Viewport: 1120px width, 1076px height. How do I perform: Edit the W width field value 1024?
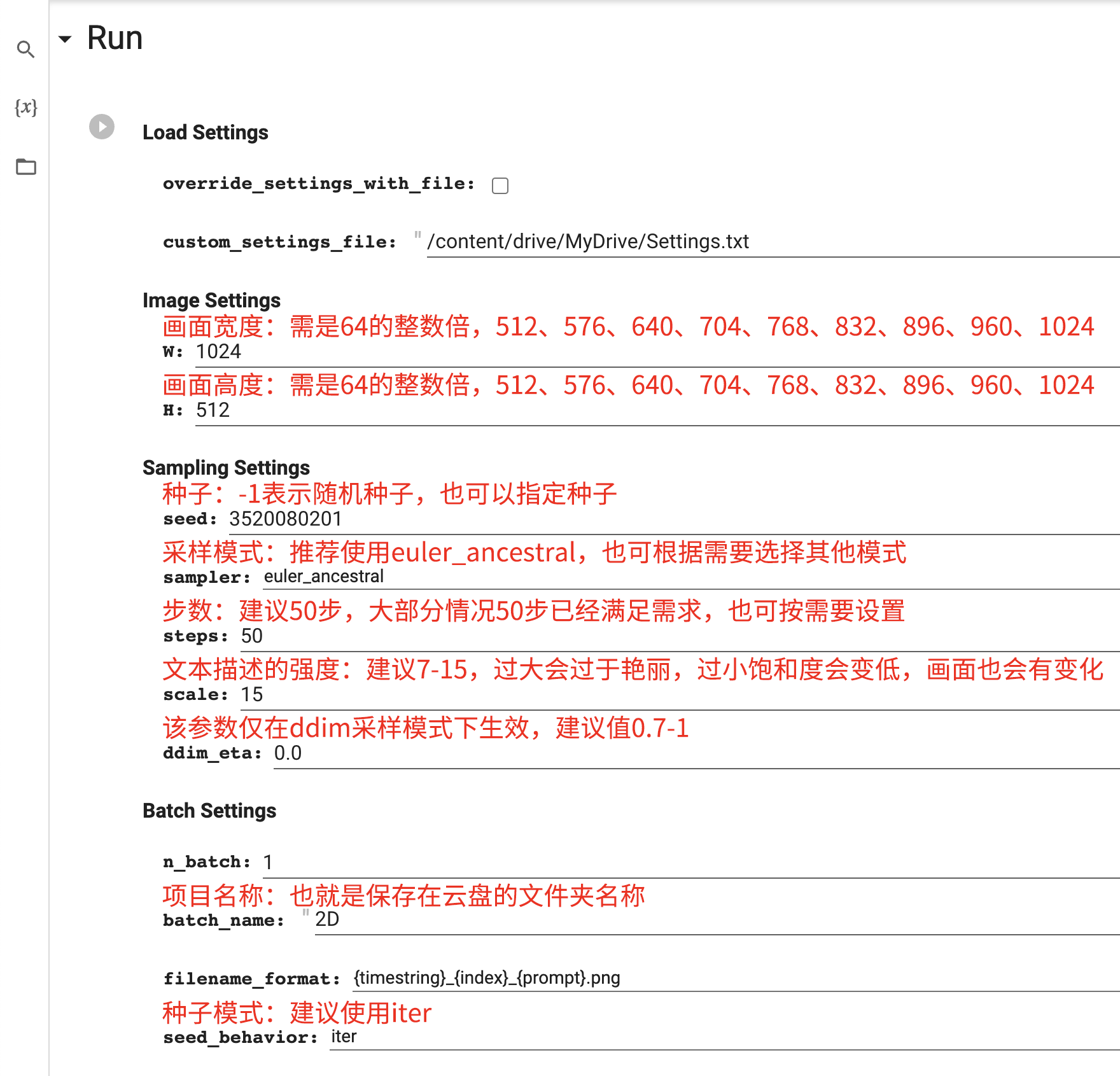(x=657, y=352)
